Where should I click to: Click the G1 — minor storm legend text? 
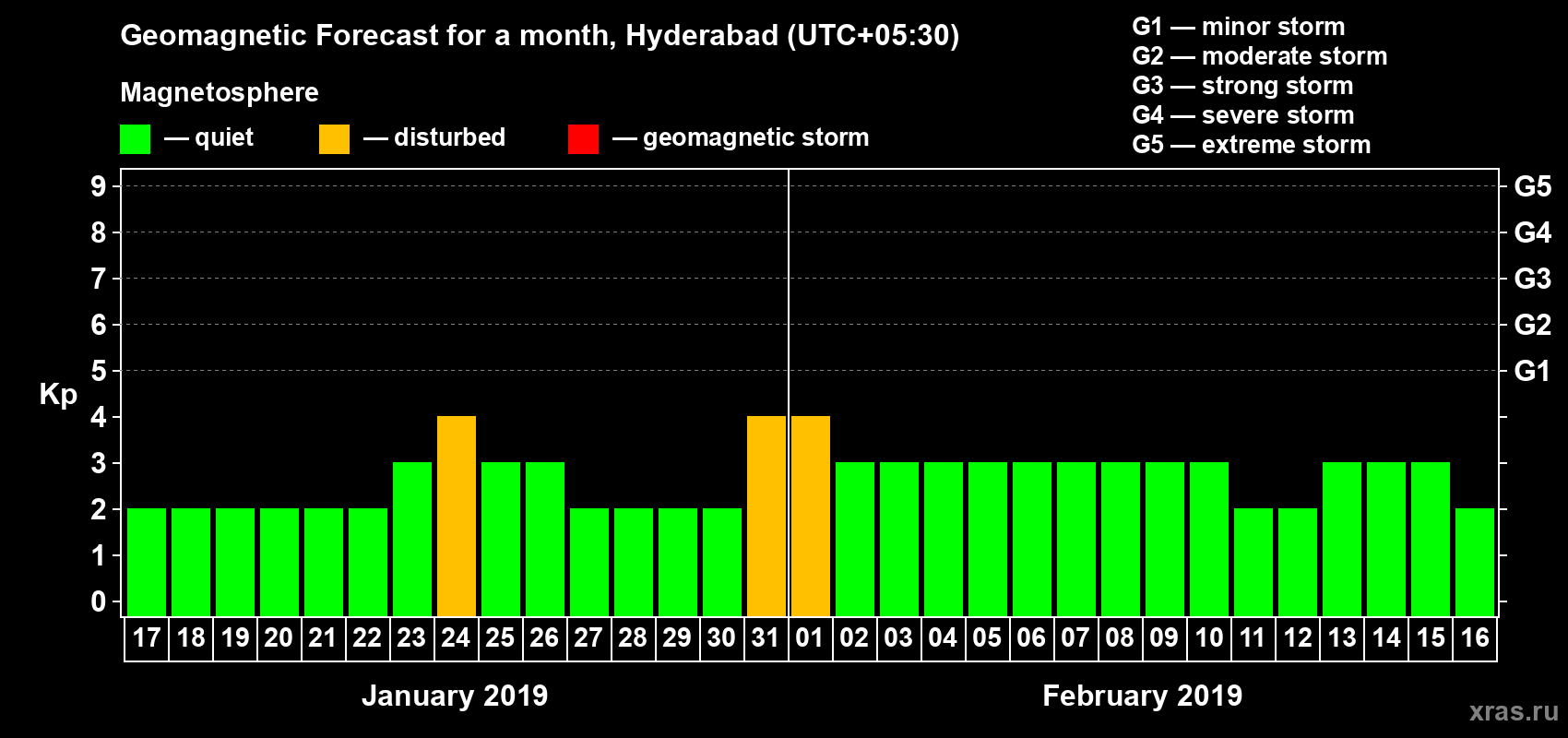pyautogui.click(x=1239, y=27)
